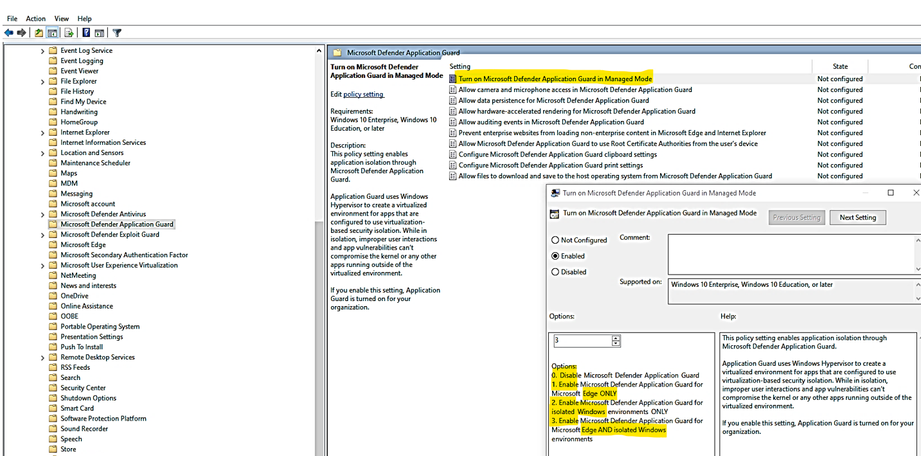
Task: Click the Next Setting button
Action: [x=858, y=217]
